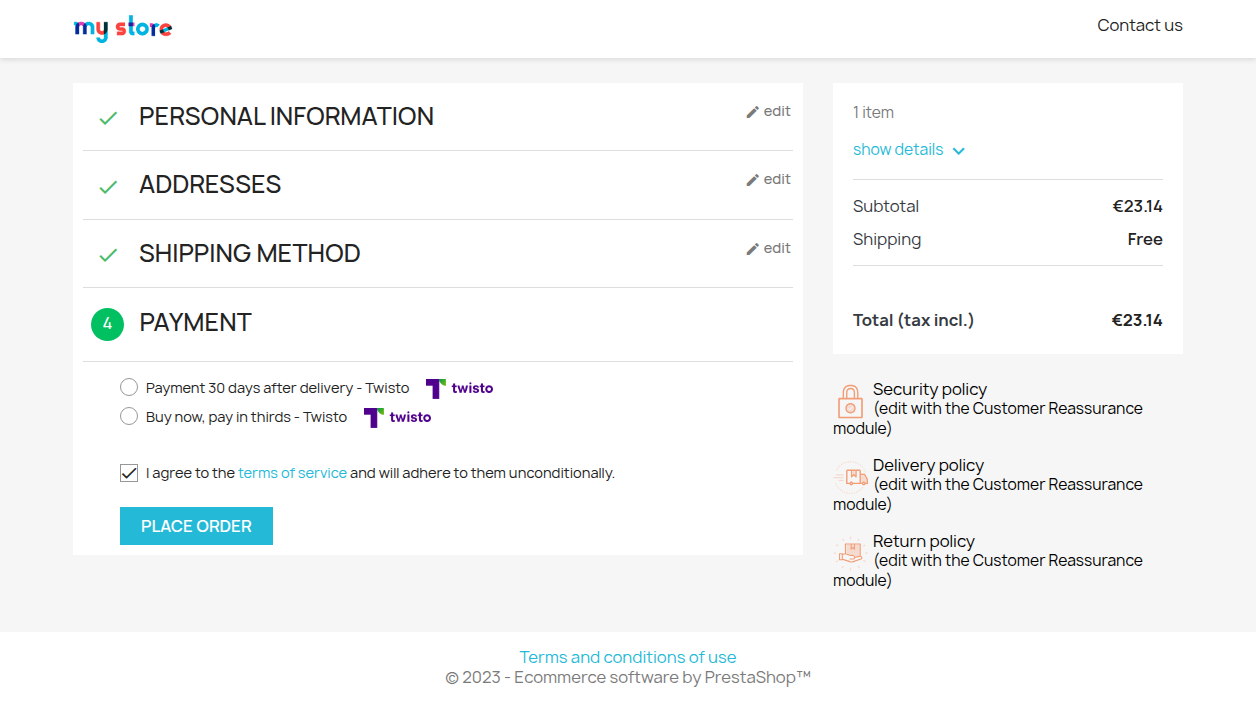Open Terms and conditions of use footer link
This screenshot has height=702, width=1256.
point(628,657)
